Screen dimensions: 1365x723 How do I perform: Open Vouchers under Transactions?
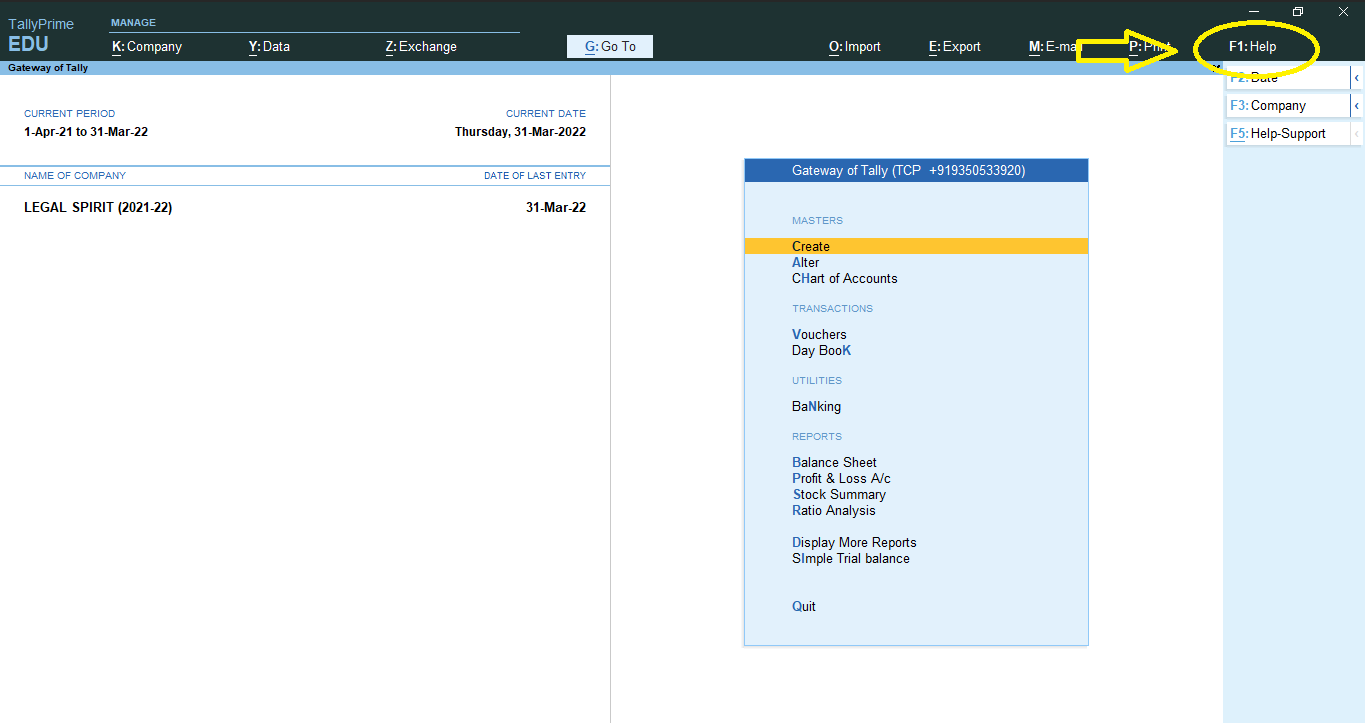pyautogui.click(x=819, y=335)
